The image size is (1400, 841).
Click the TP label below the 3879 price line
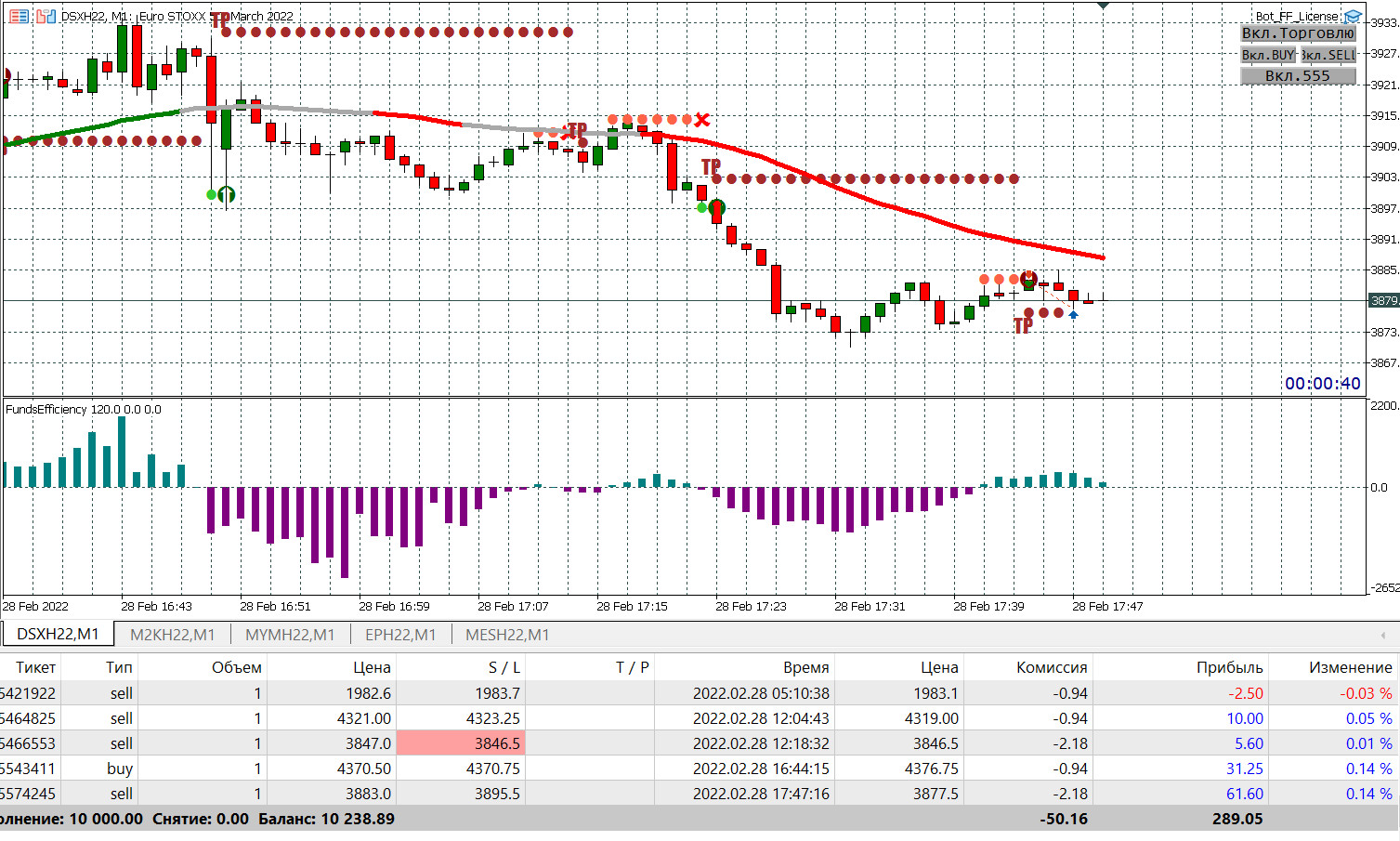pos(1023,326)
